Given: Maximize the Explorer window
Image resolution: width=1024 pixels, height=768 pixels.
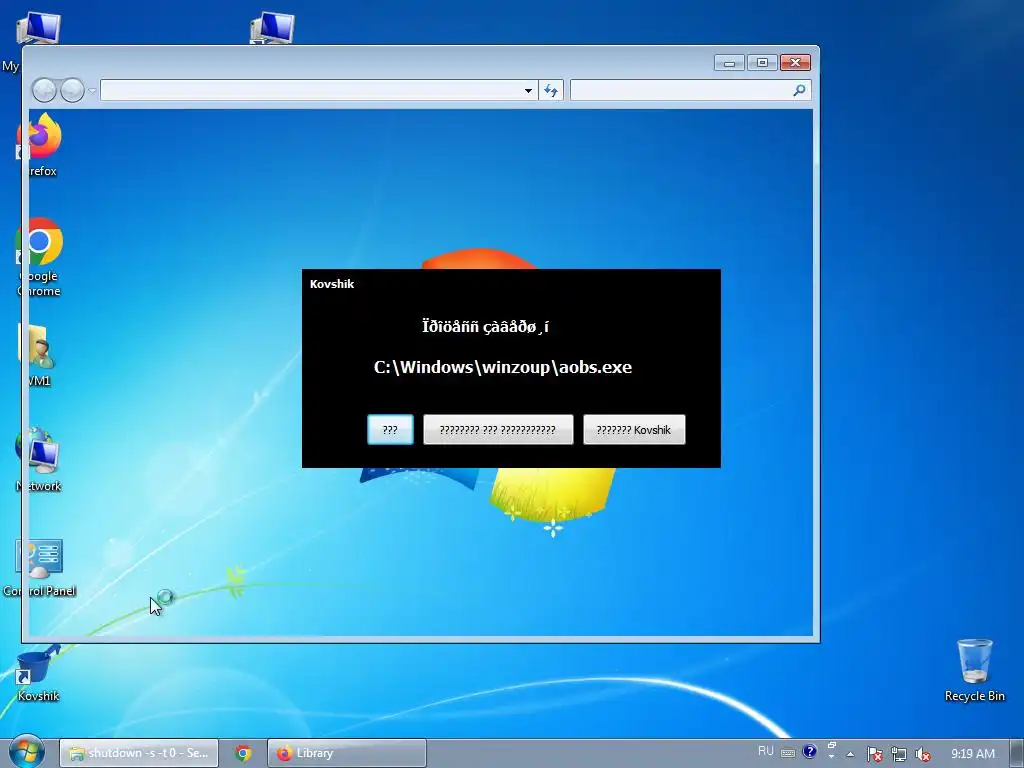Looking at the screenshot, I should coord(762,63).
